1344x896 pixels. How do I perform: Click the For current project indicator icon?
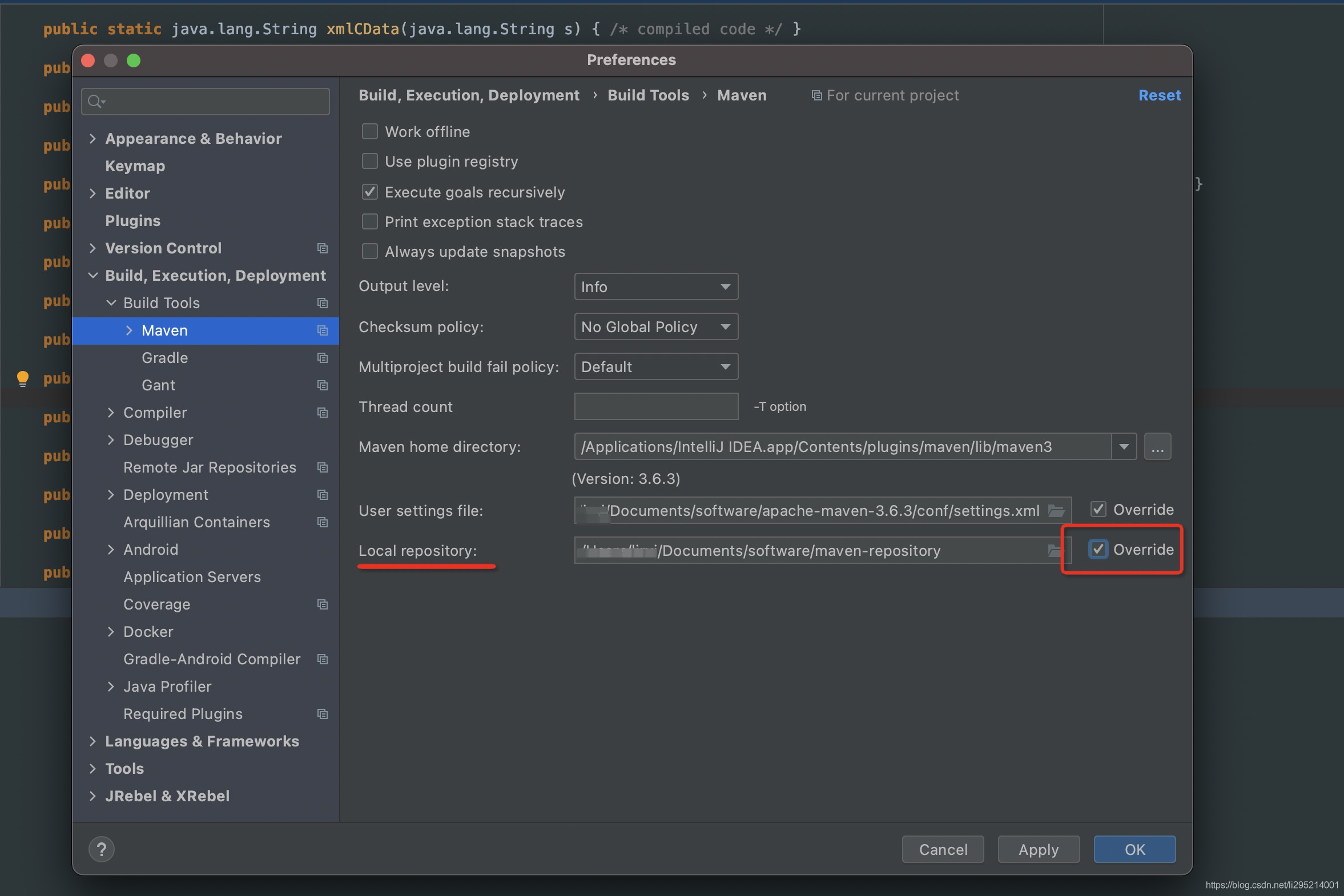click(x=816, y=95)
